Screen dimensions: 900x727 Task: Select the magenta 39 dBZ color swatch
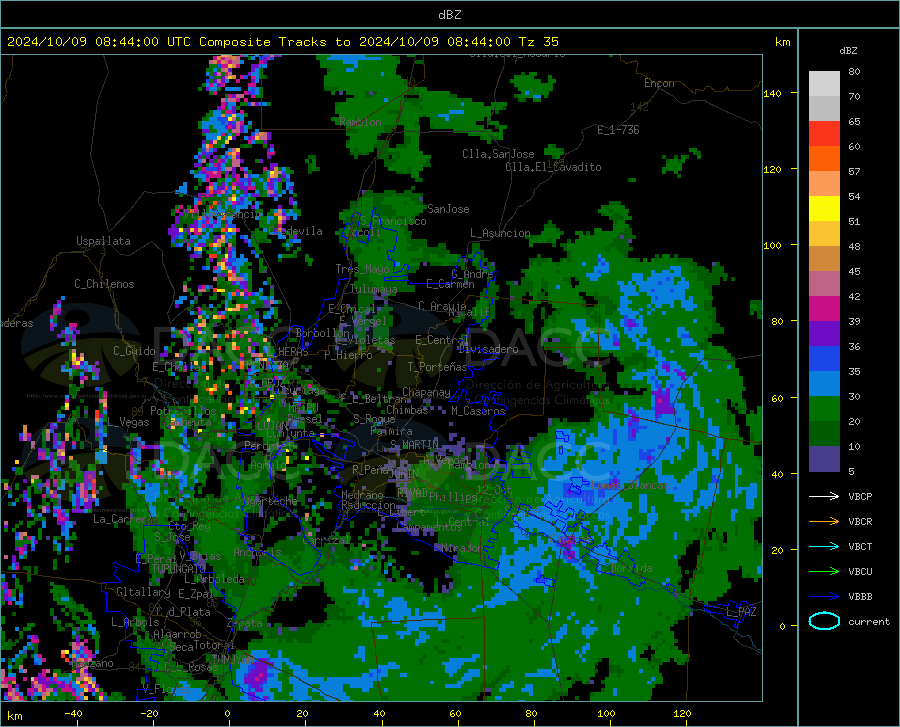point(824,309)
